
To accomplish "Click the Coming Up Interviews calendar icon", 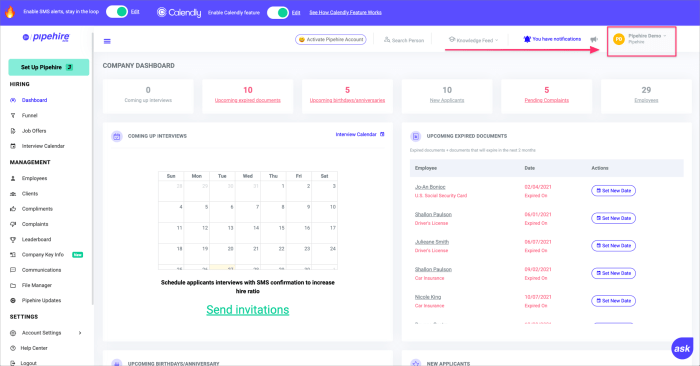I will tap(117, 137).
